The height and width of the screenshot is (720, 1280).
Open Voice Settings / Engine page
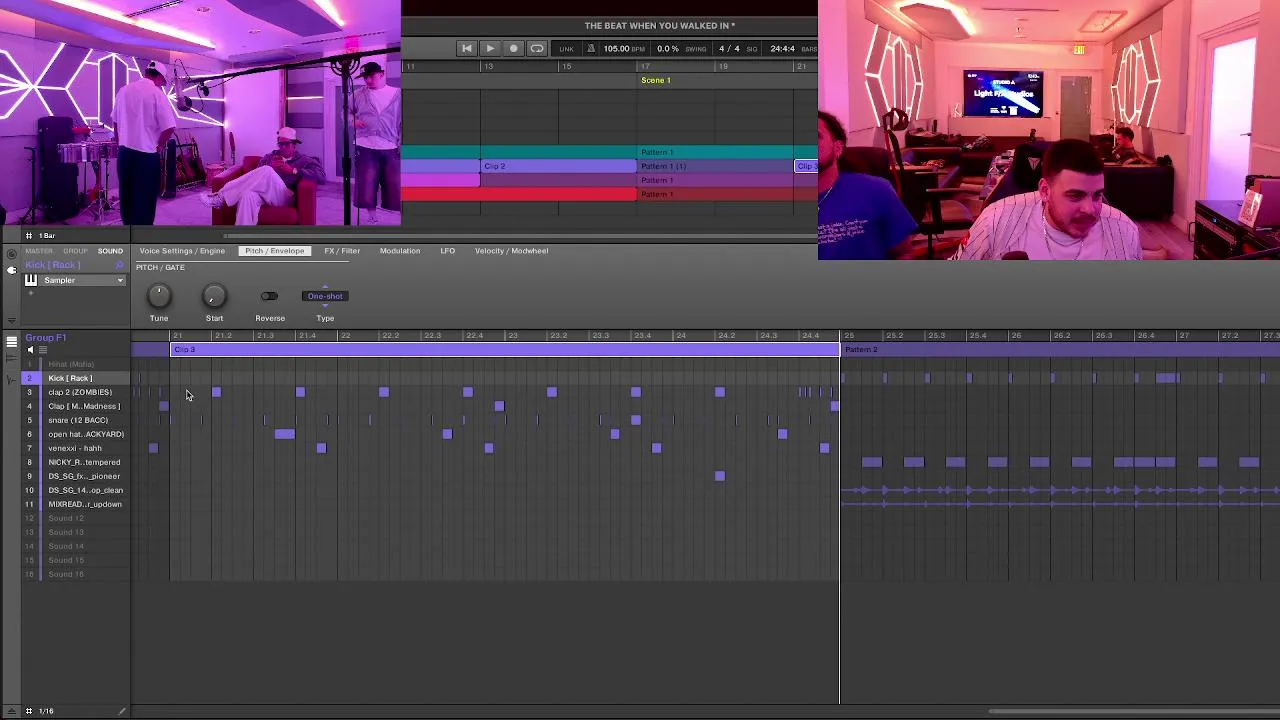[182, 251]
